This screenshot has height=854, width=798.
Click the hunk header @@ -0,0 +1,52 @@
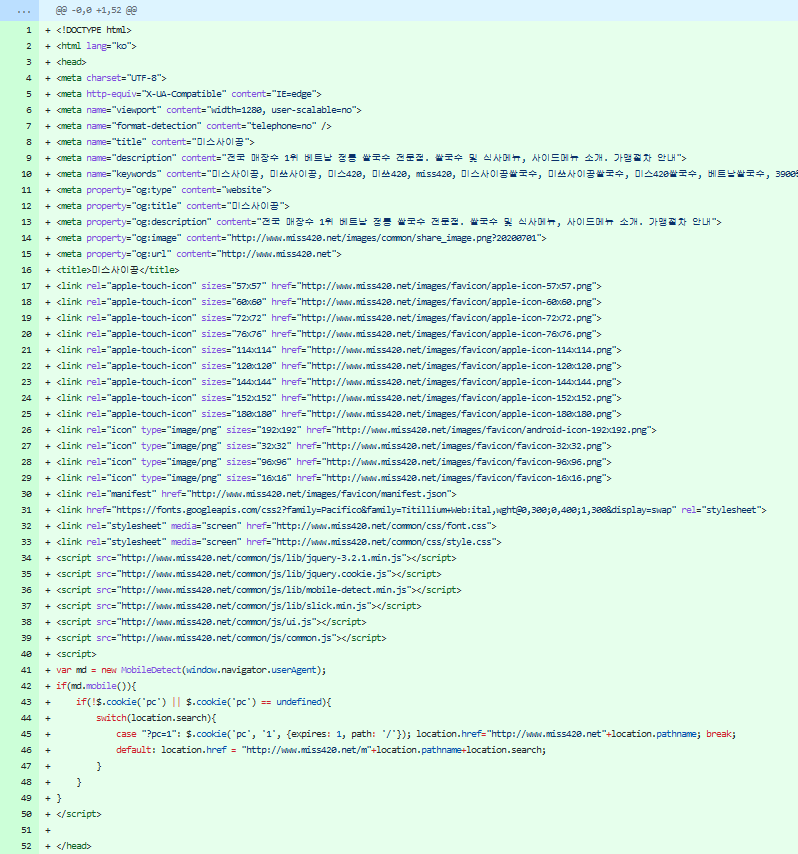(x=96, y=10)
